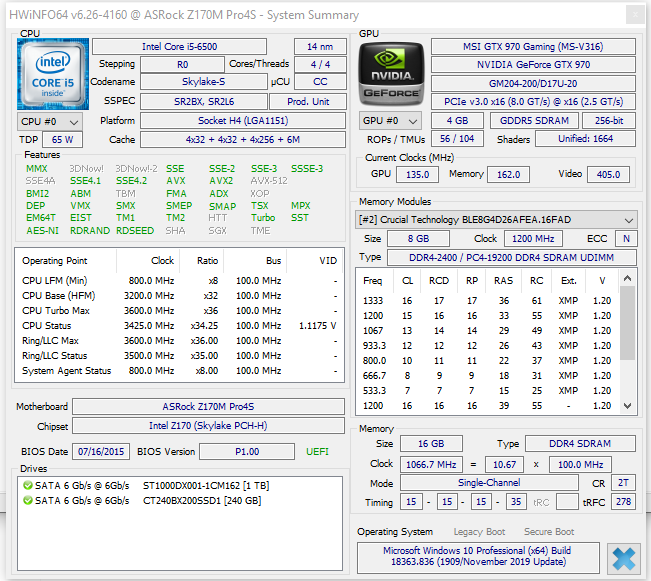Click green check icon beside ST1000DX001 drive
The height and width of the screenshot is (581, 651).
[28, 485]
